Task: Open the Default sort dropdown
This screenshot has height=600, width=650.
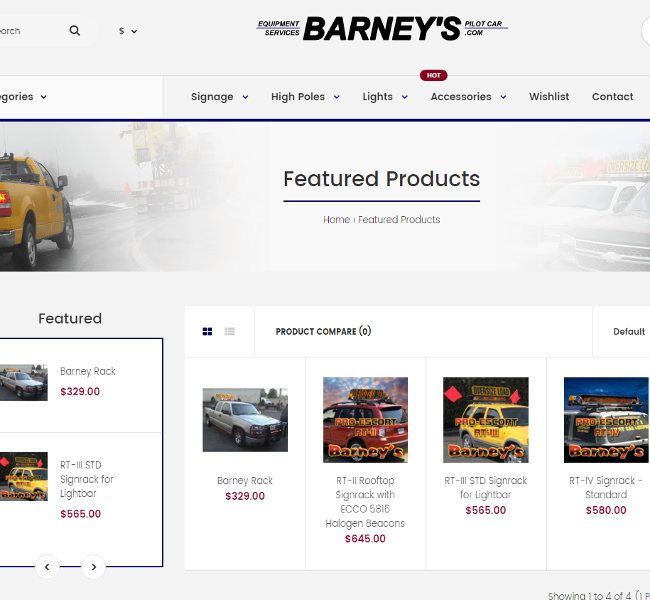Action: 628,332
